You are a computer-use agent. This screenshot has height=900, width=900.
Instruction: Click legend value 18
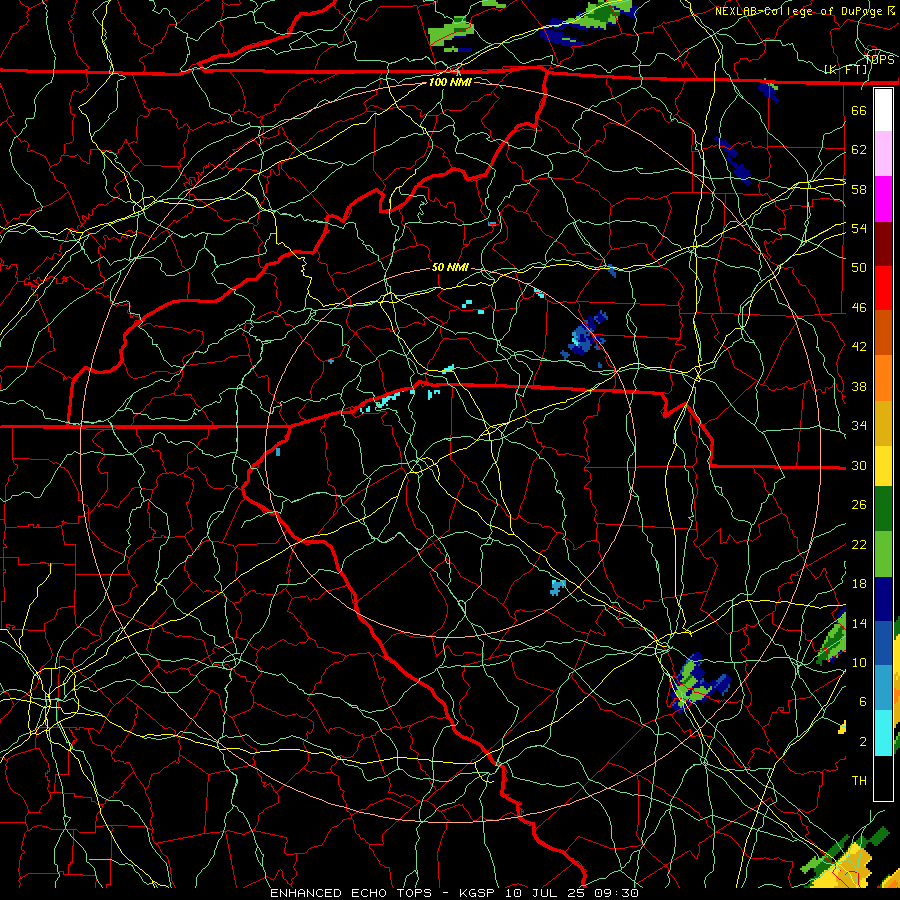pos(859,584)
